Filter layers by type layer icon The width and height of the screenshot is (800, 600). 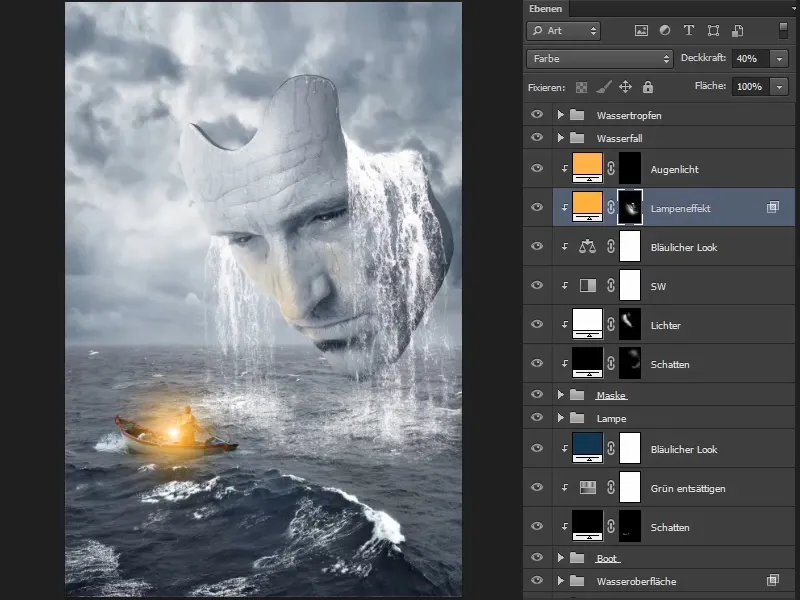[x=689, y=31]
